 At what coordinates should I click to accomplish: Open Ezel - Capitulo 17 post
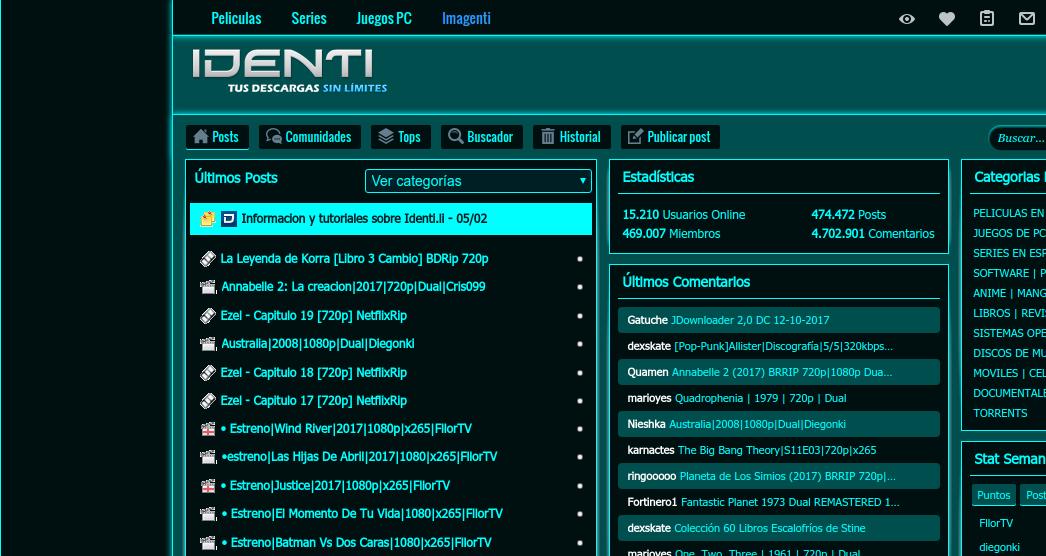pyautogui.click(x=314, y=400)
